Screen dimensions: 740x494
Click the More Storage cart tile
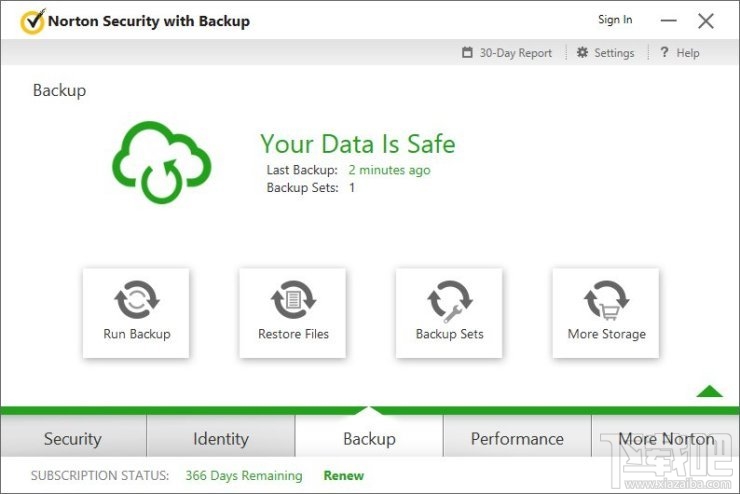(x=606, y=313)
